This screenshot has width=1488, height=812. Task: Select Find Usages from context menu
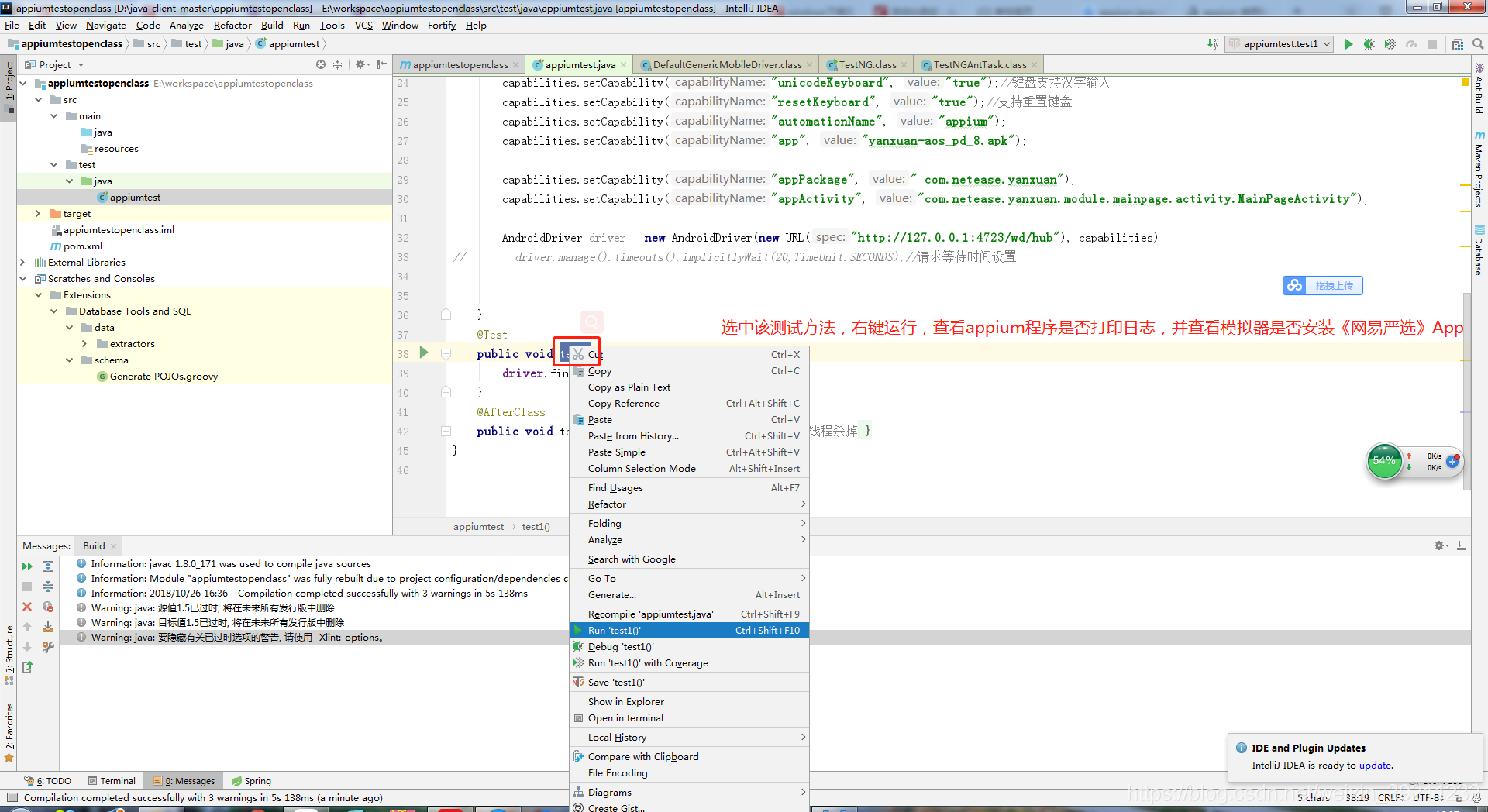689,488
